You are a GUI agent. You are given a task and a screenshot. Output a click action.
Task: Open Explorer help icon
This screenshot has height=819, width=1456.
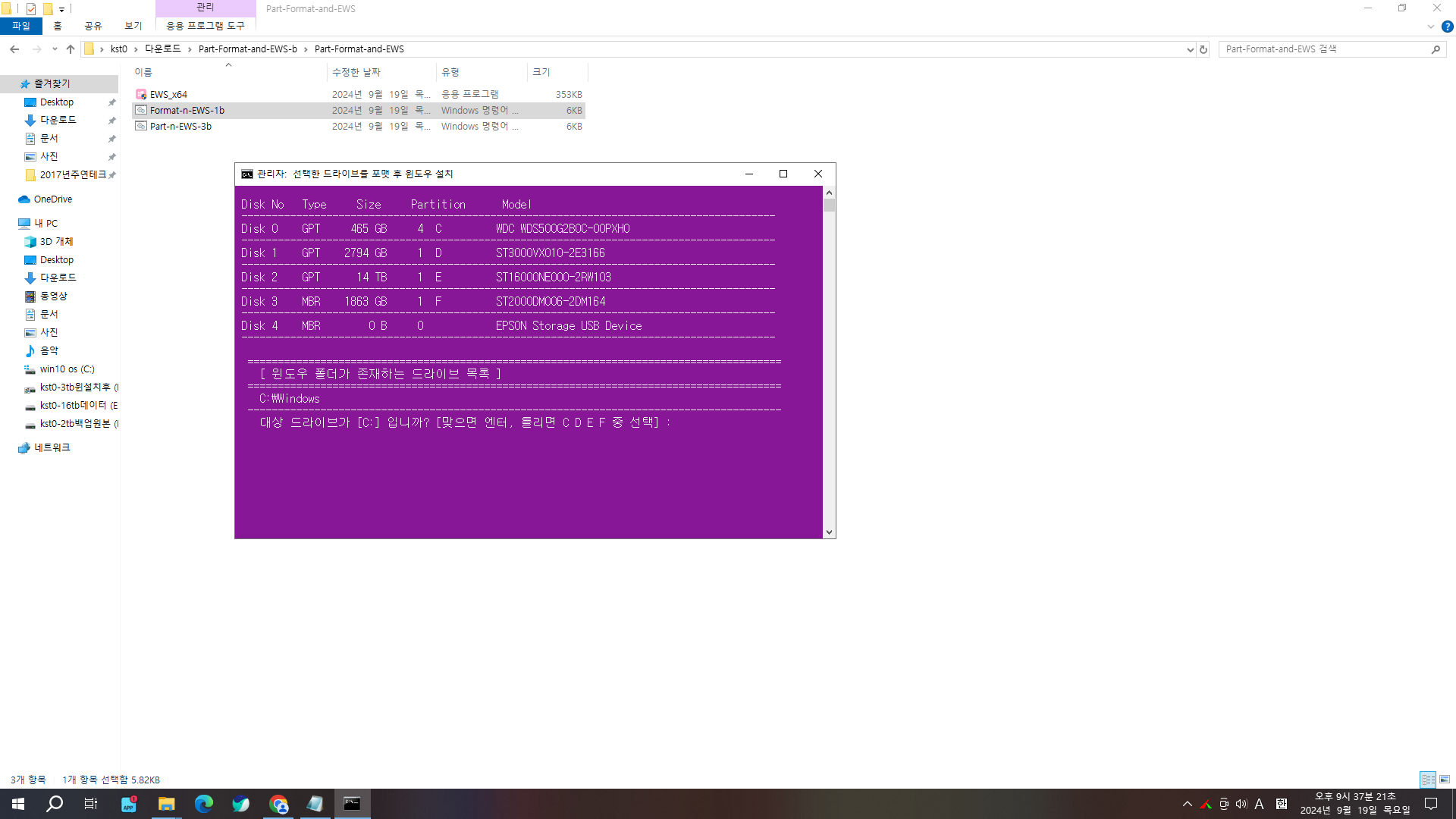tap(1447, 27)
